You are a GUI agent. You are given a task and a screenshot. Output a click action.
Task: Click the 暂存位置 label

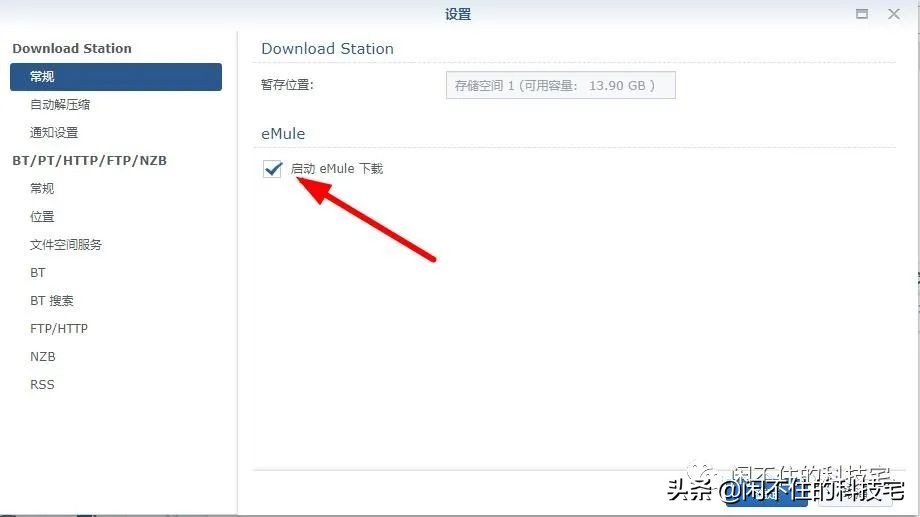click(x=288, y=85)
